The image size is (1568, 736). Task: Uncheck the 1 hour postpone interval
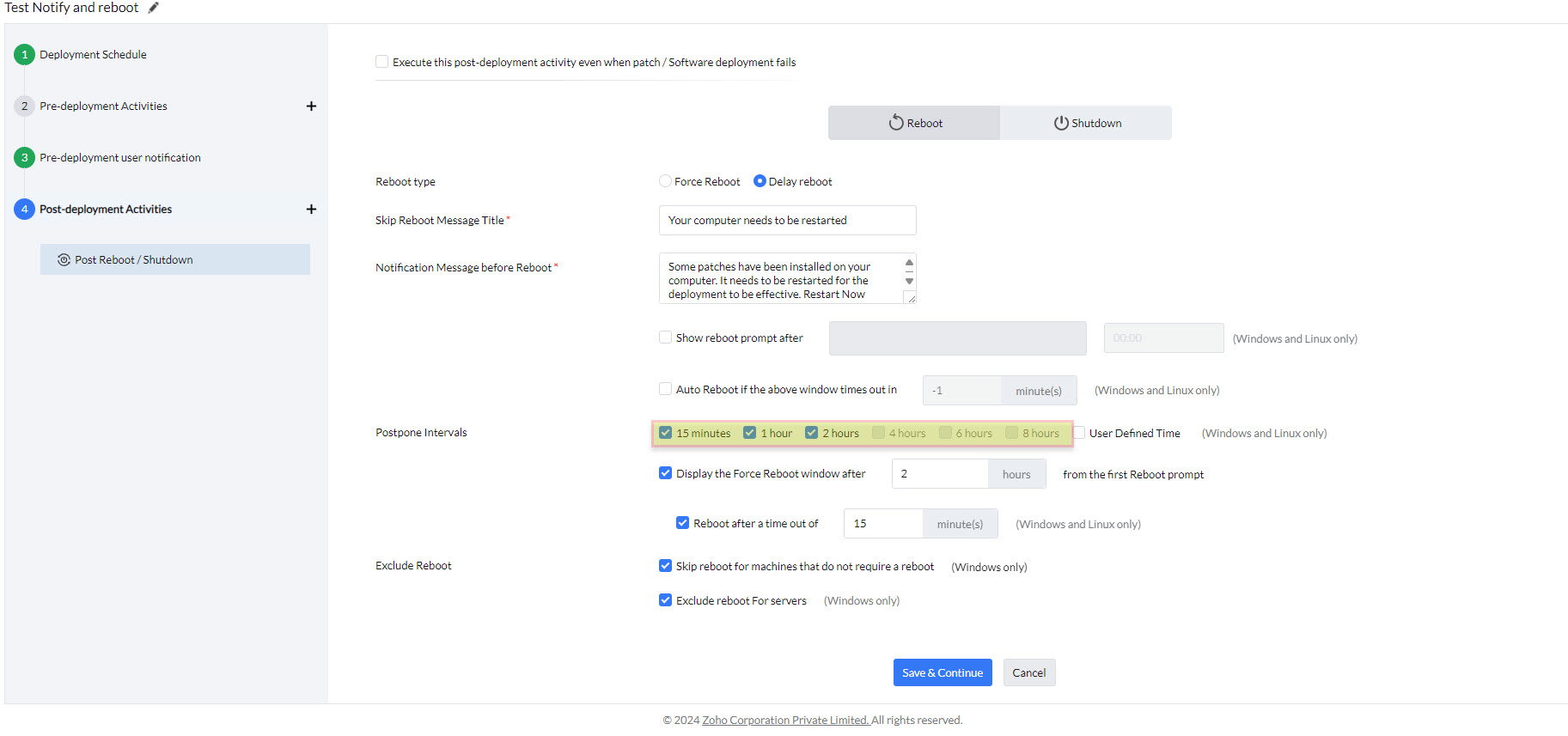tap(749, 433)
